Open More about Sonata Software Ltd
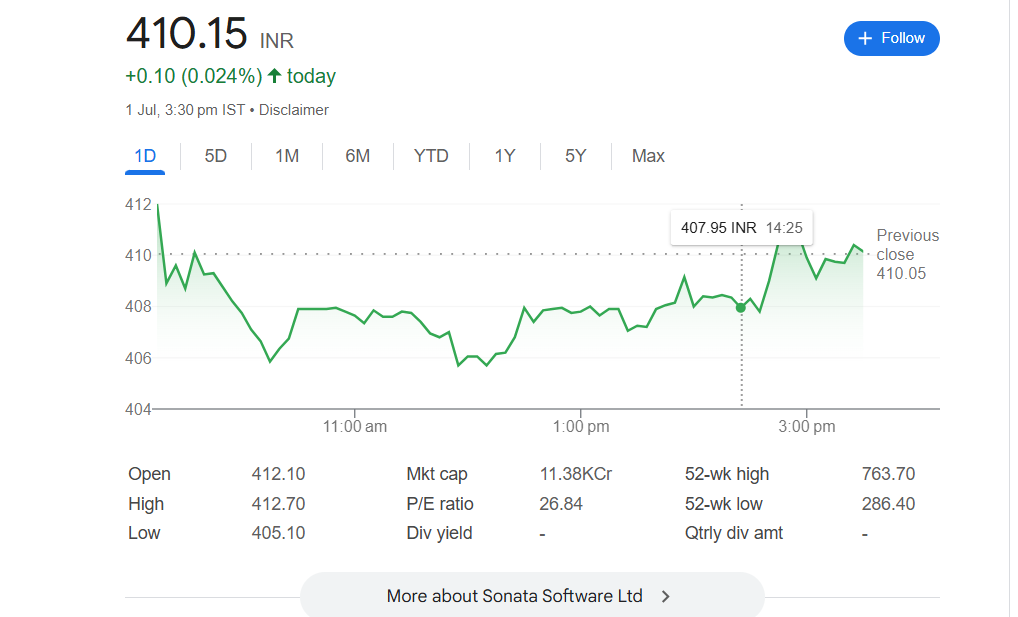Screen dimensions: 1018x617 click(x=532, y=595)
